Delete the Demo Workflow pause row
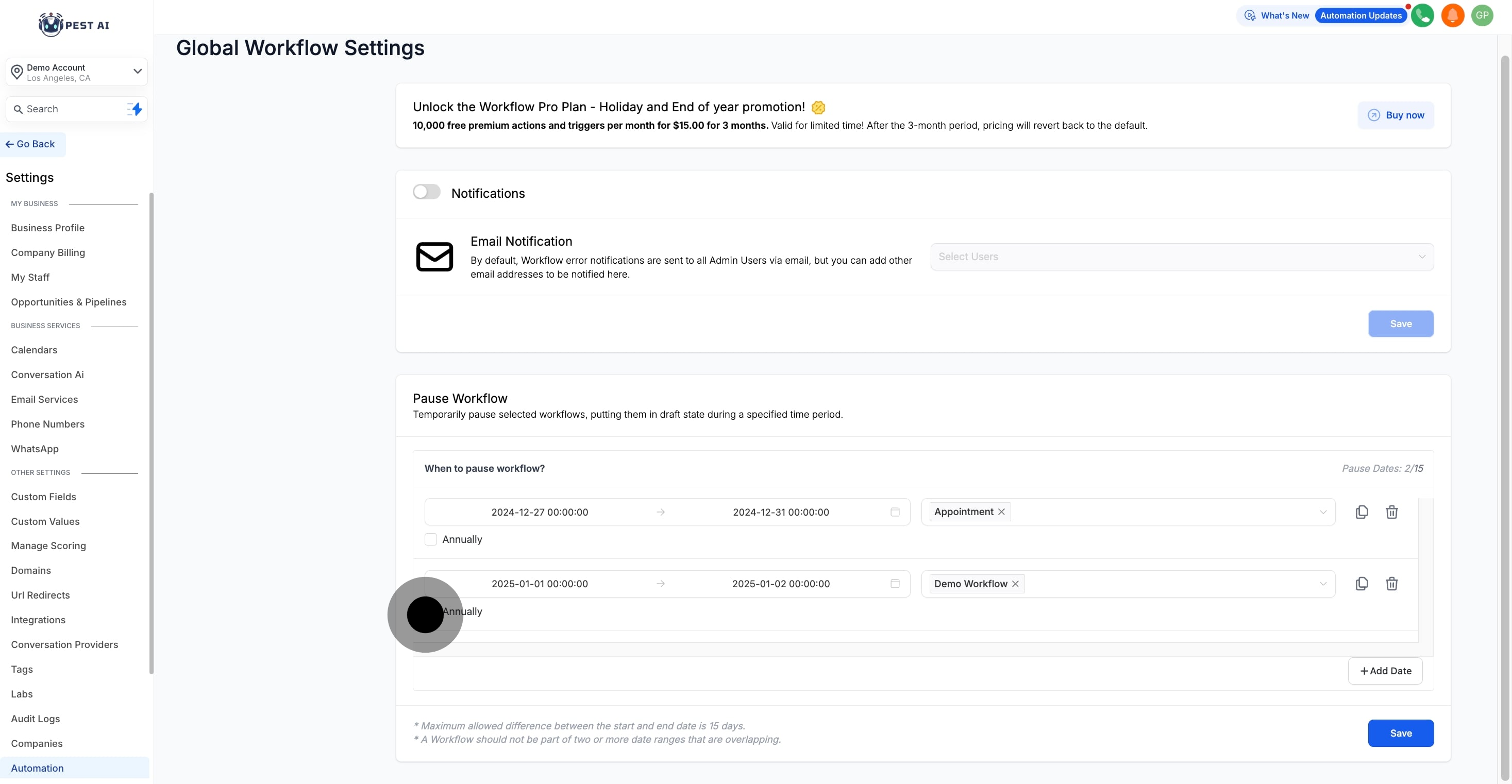The image size is (1512, 784). coord(1391,584)
